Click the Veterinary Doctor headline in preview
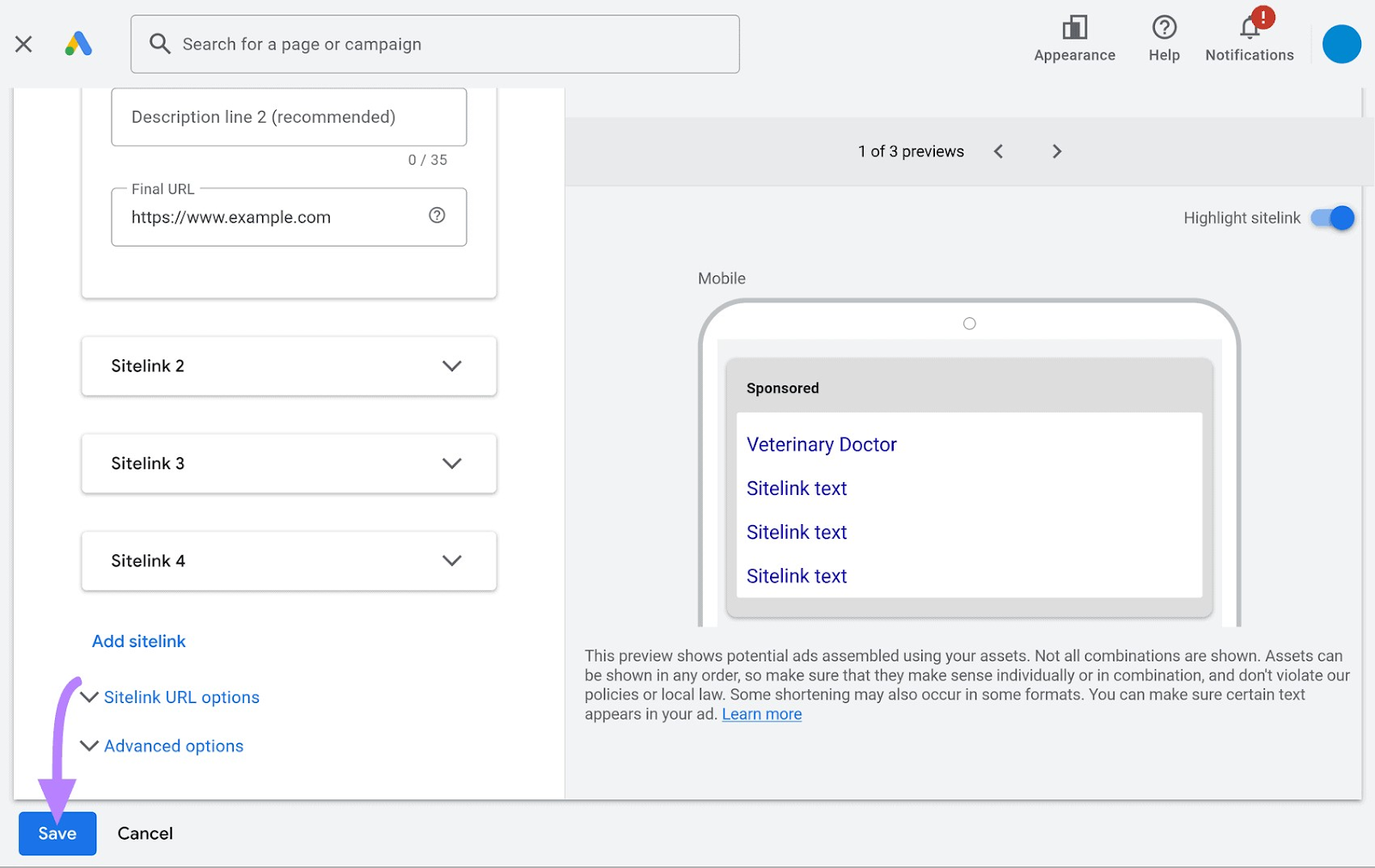Image resolution: width=1375 pixels, height=868 pixels. tap(822, 444)
